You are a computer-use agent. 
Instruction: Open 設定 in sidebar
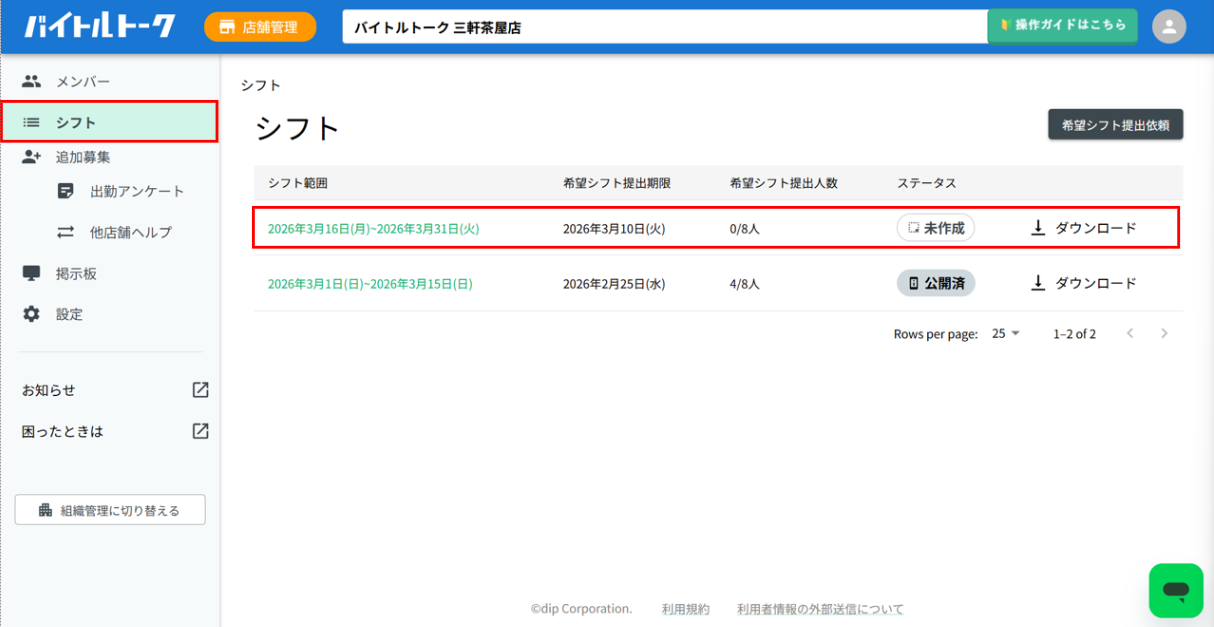point(110,314)
